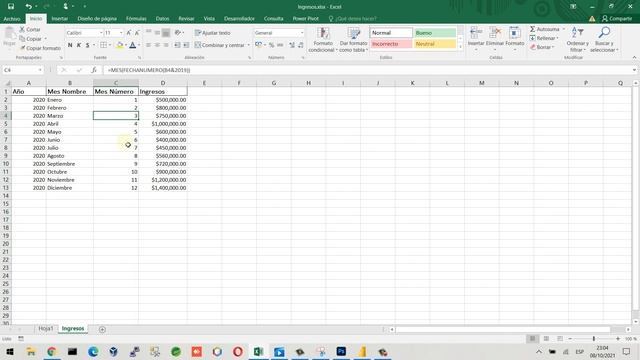The height and width of the screenshot is (360, 640).
Task: Click the insert function fx button
Action: [93, 70]
